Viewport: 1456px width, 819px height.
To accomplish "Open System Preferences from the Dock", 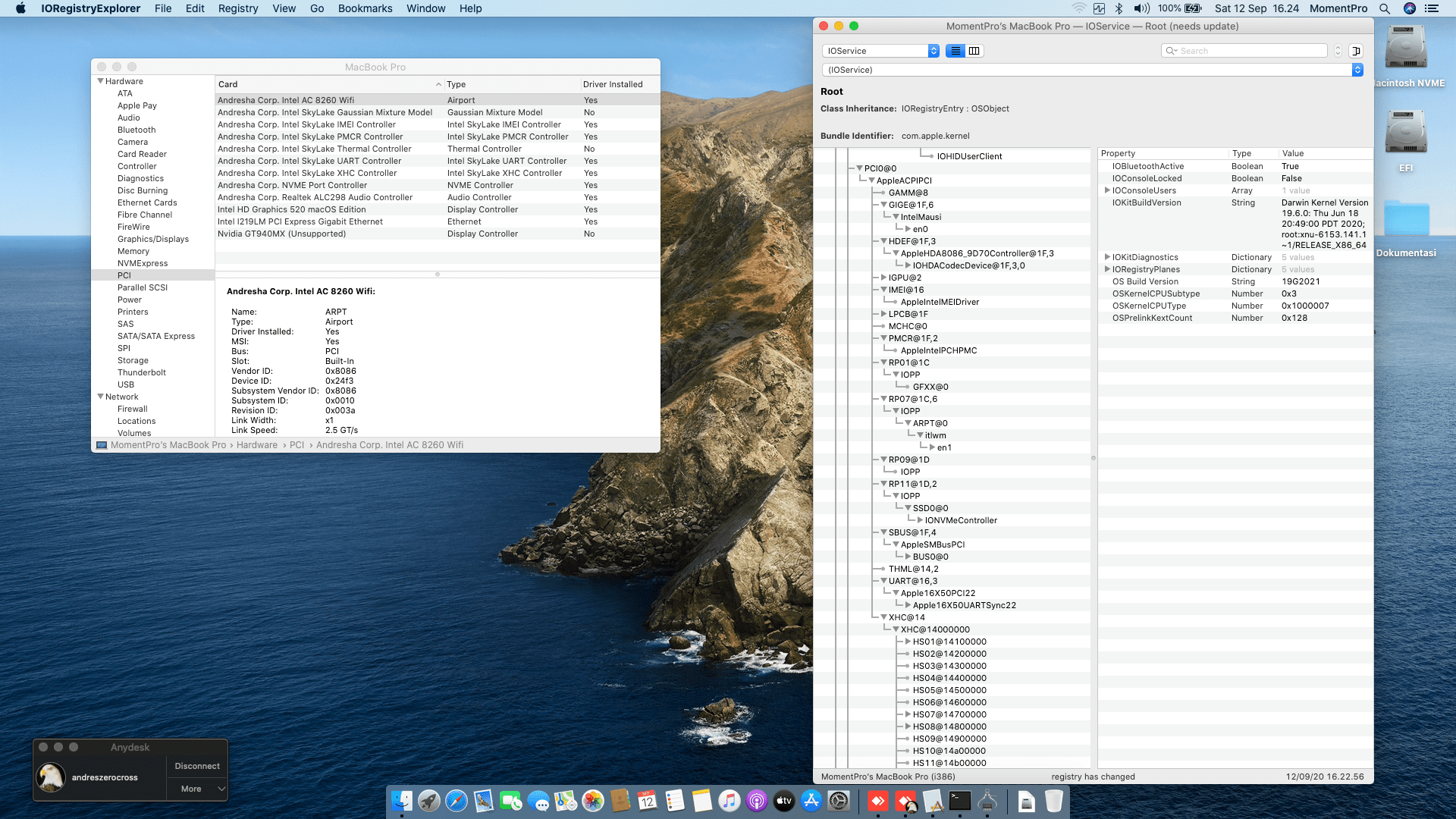I will 839,801.
